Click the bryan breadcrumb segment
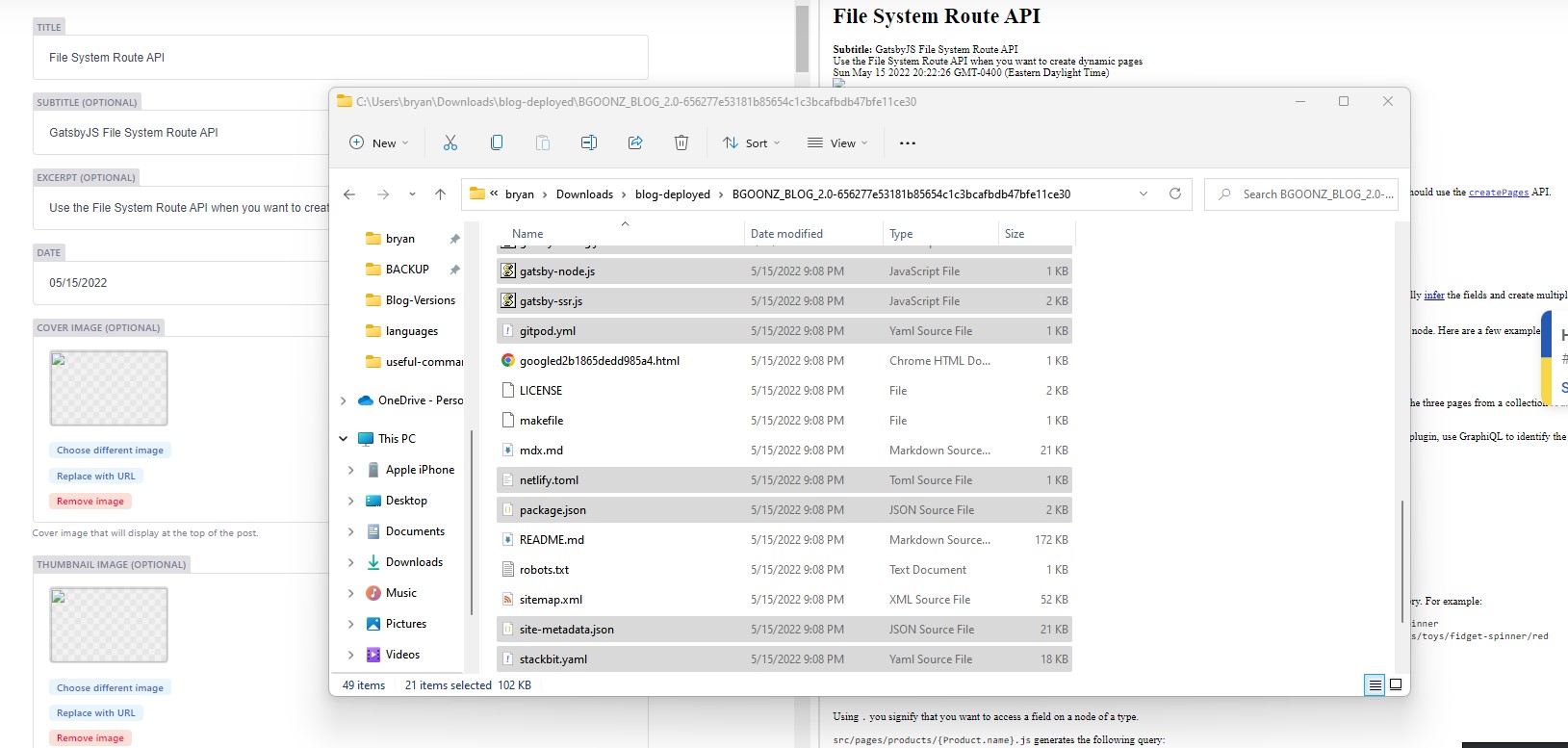Image resolution: width=1568 pixels, height=748 pixels. pyautogui.click(x=520, y=194)
